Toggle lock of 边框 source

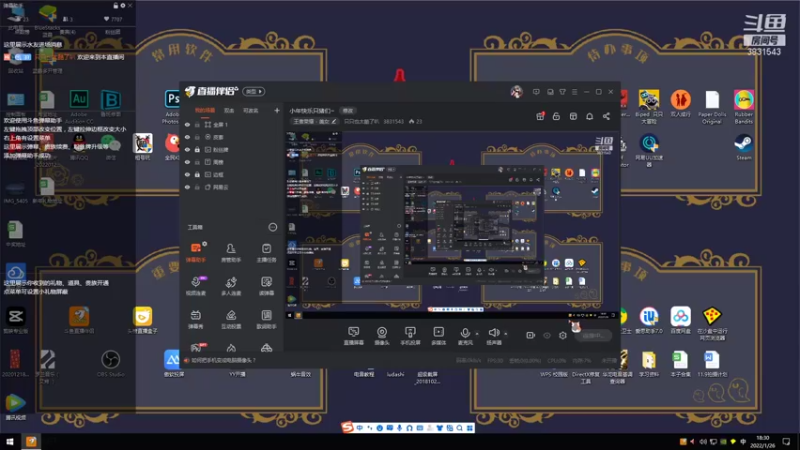[x=197, y=174]
